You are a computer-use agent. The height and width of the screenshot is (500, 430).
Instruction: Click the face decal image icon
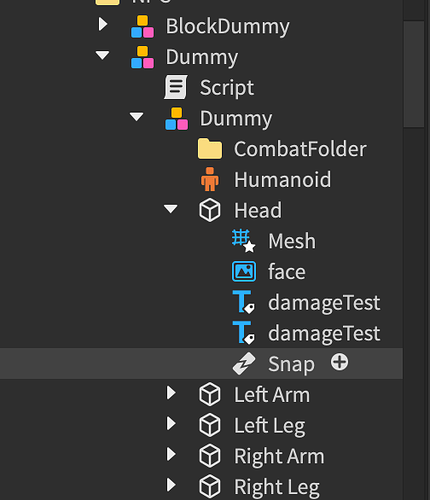pyautogui.click(x=244, y=272)
